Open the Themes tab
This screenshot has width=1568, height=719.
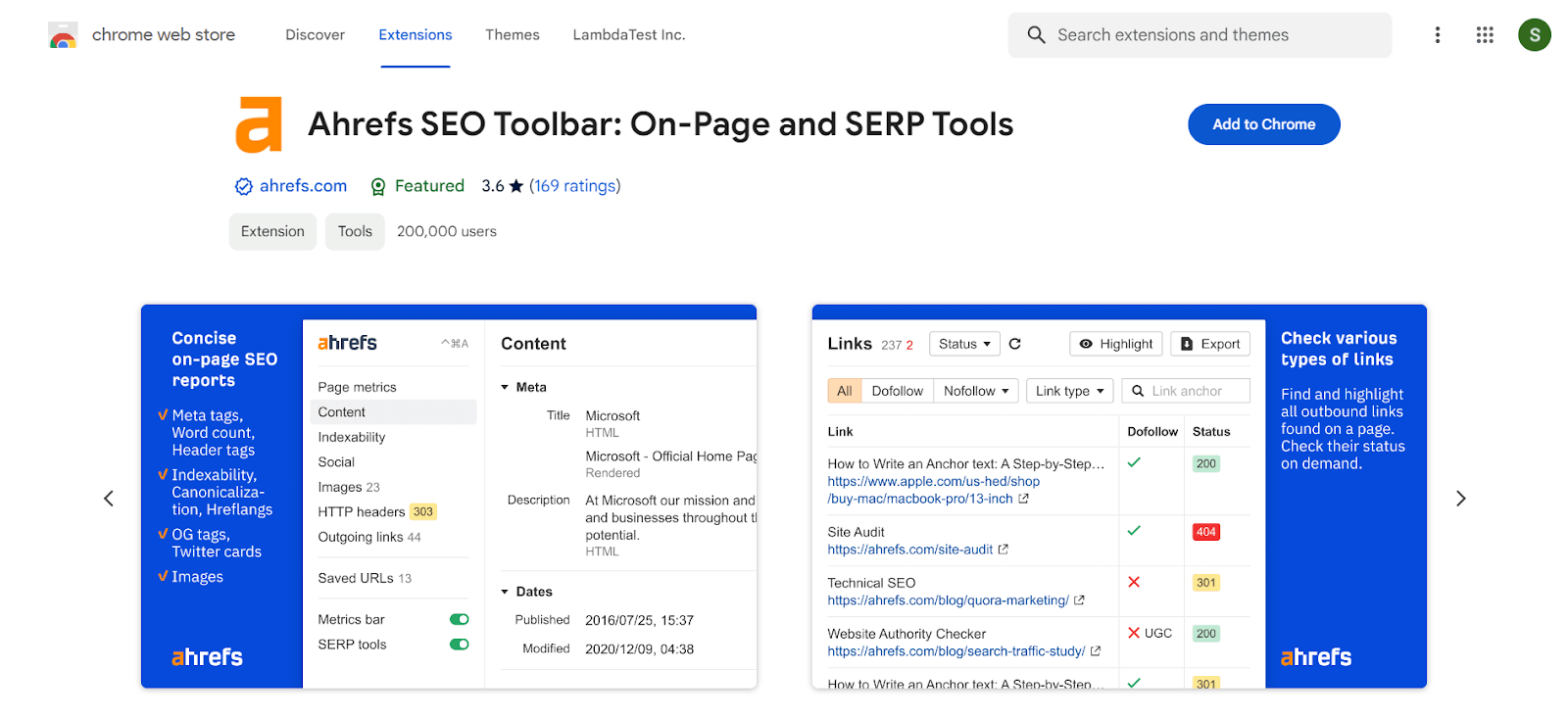[513, 35]
